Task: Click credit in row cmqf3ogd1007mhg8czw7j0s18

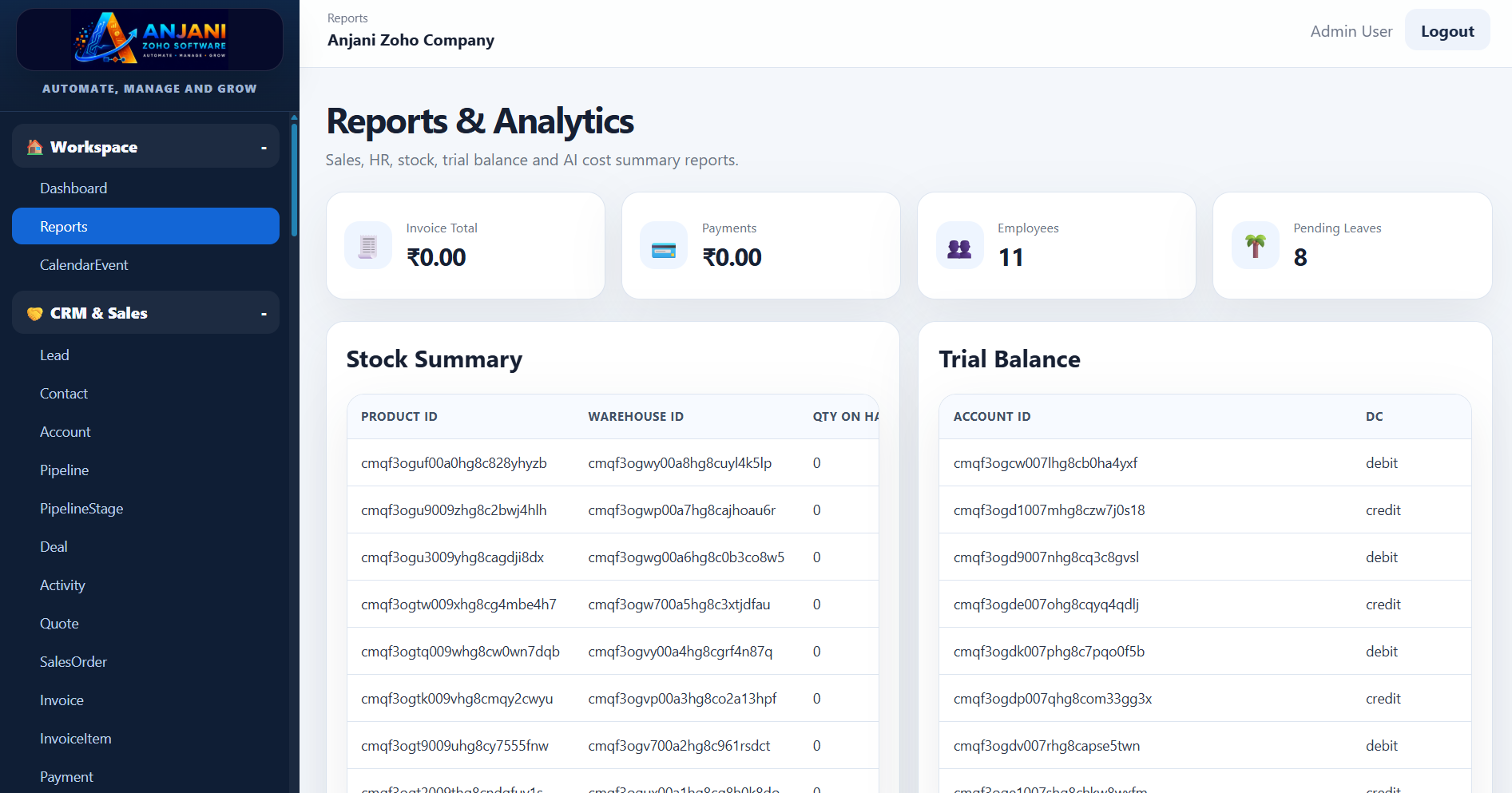Action: click(x=1383, y=510)
